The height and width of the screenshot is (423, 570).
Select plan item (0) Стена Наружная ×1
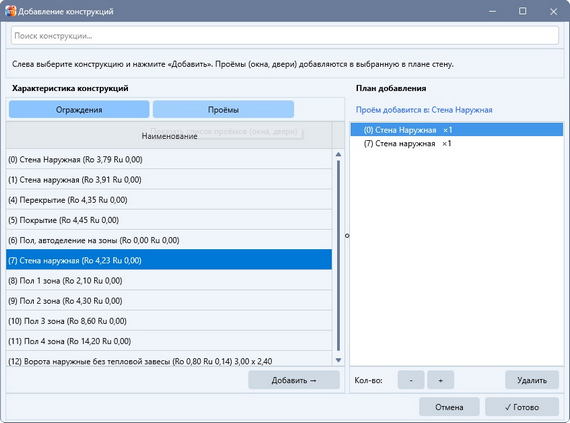click(457, 130)
